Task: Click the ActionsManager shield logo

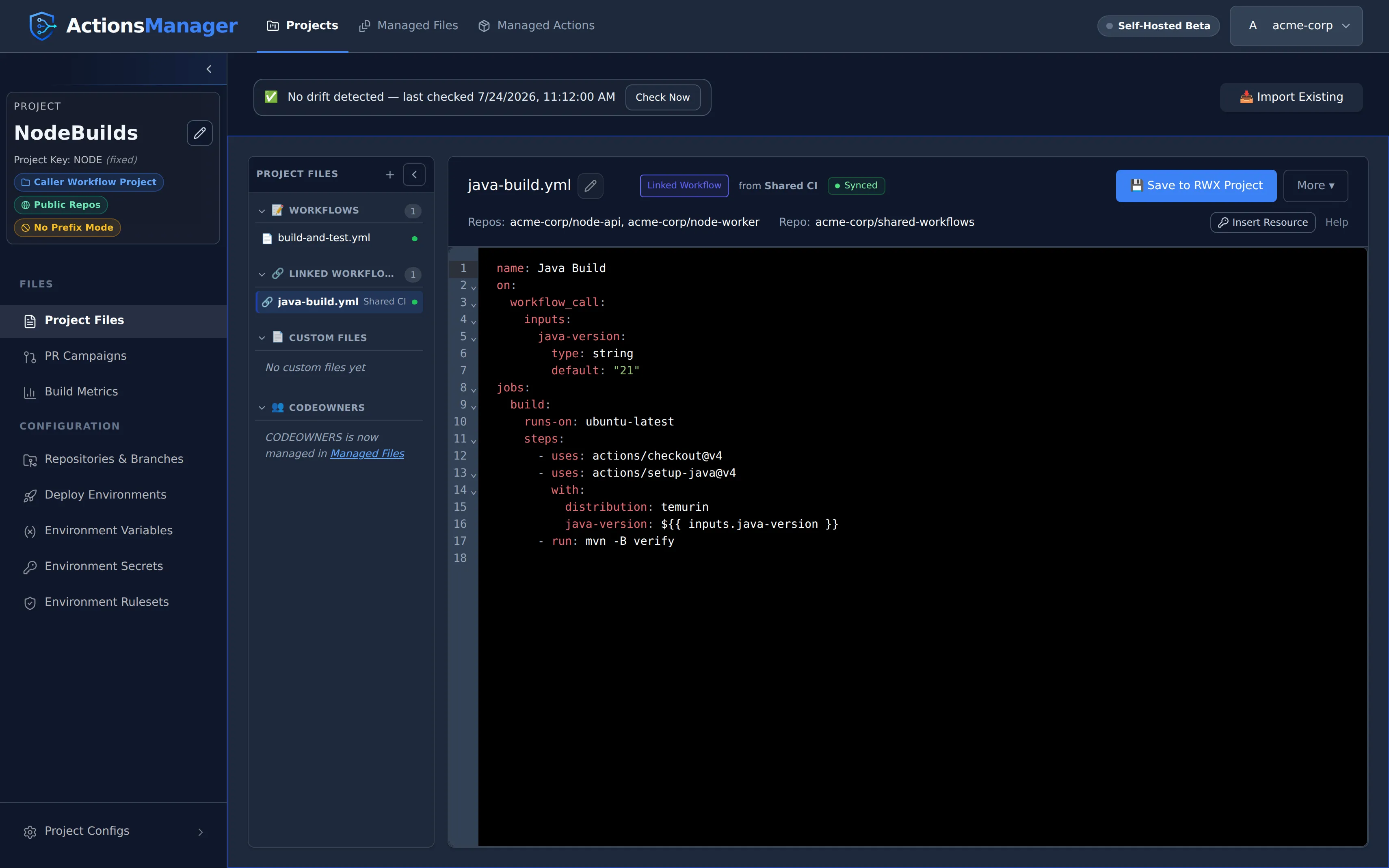Action: (43, 26)
